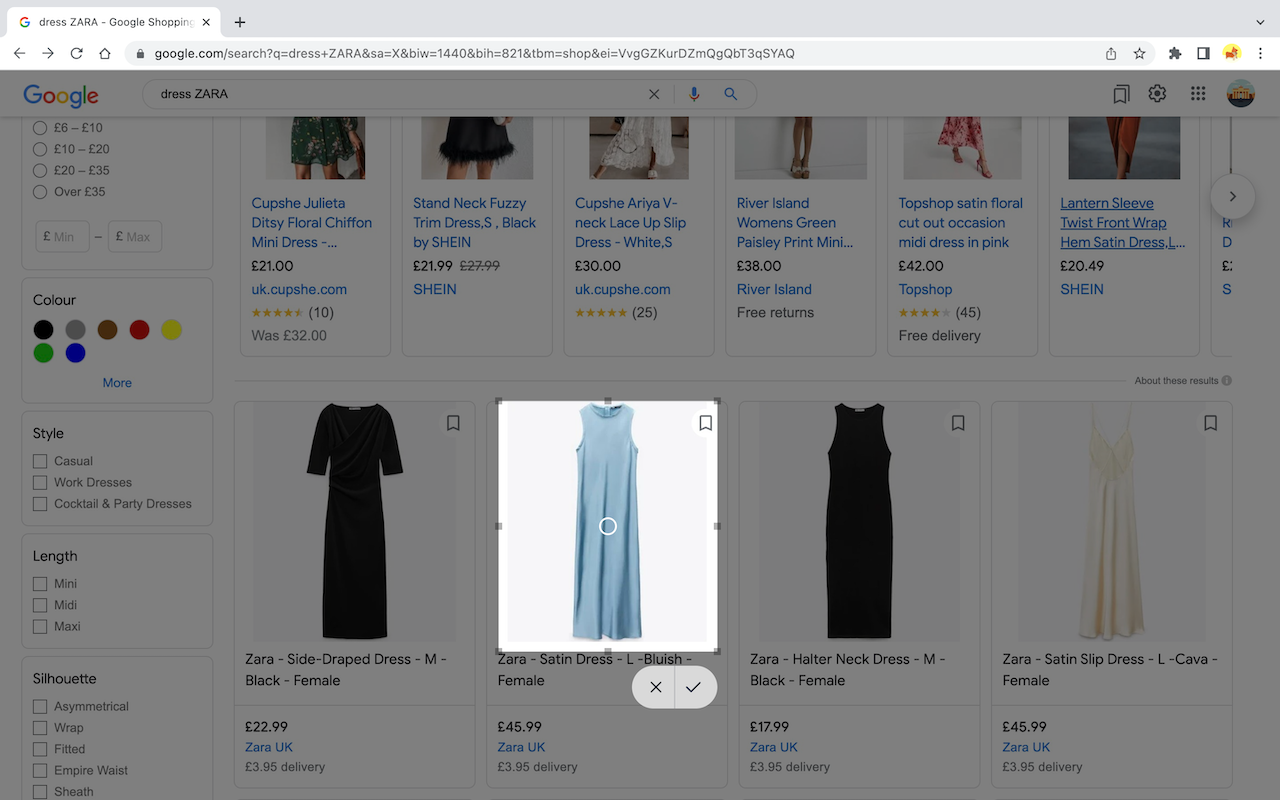Open the Halter Neck Dress product image
1280x800 pixels.
click(x=860, y=521)
